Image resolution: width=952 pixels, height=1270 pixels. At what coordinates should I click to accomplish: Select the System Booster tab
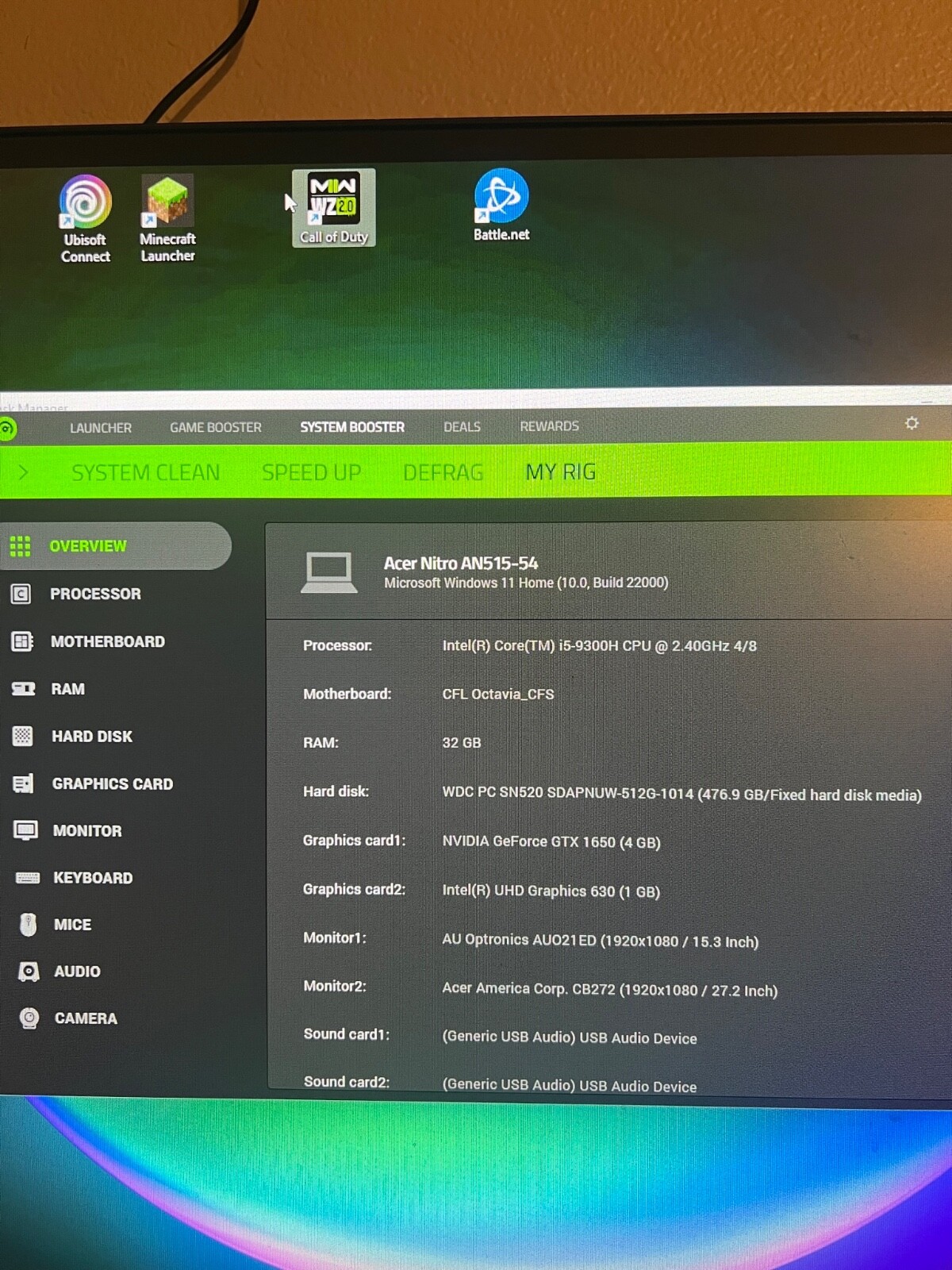352,427
